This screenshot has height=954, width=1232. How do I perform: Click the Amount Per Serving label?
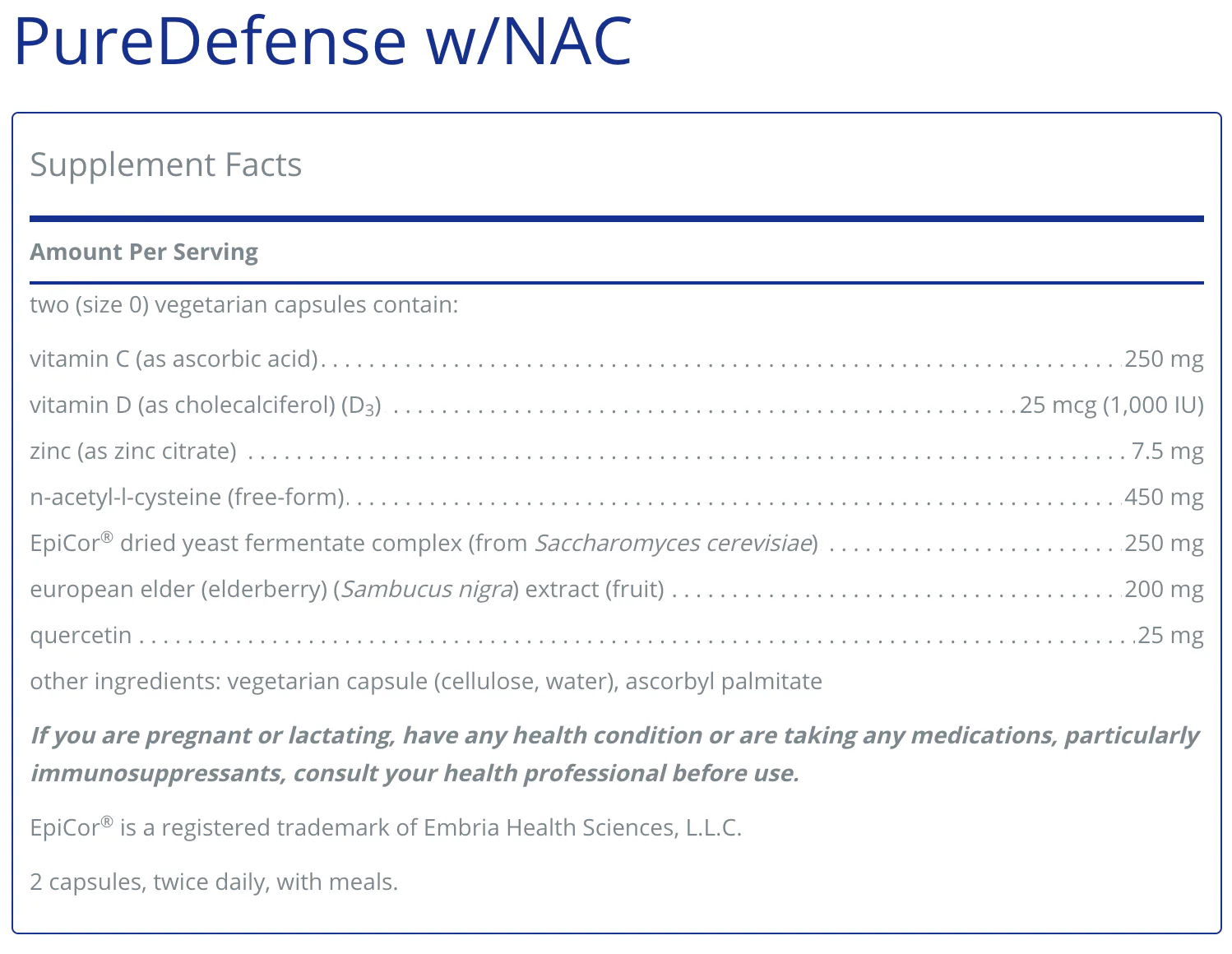click(144, 252)
